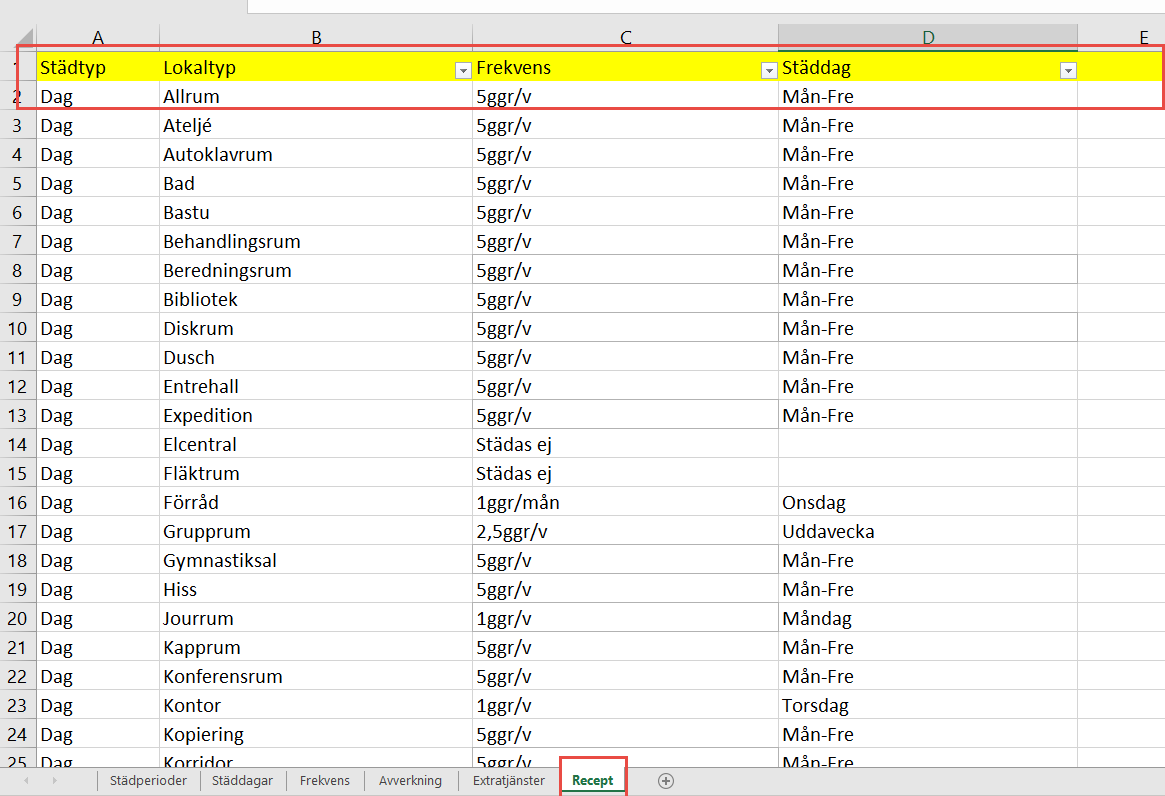Open the Städdagar sheet tab
The width and height of the screenshot is (1165, 796).
point(242,781)
